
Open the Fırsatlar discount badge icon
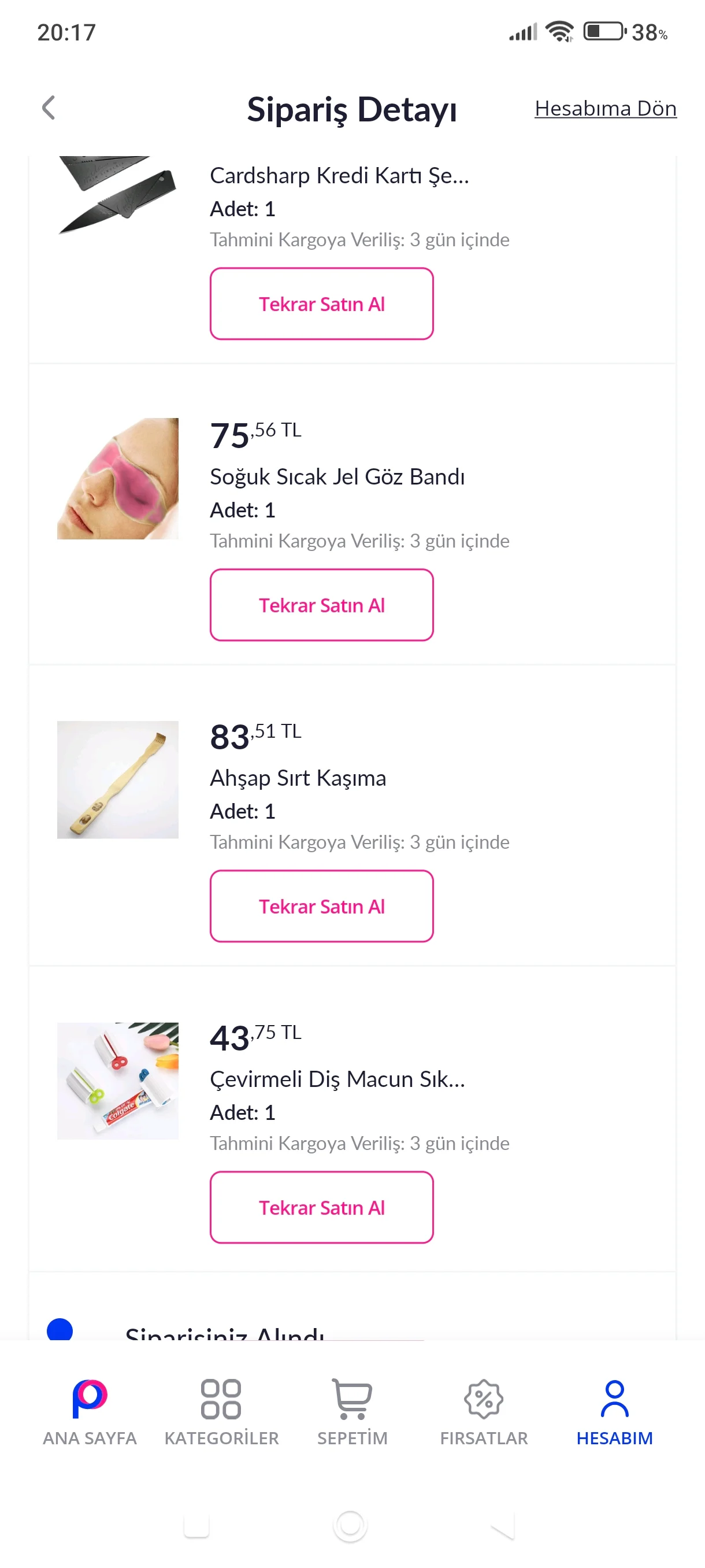(x=484, y=1398)
